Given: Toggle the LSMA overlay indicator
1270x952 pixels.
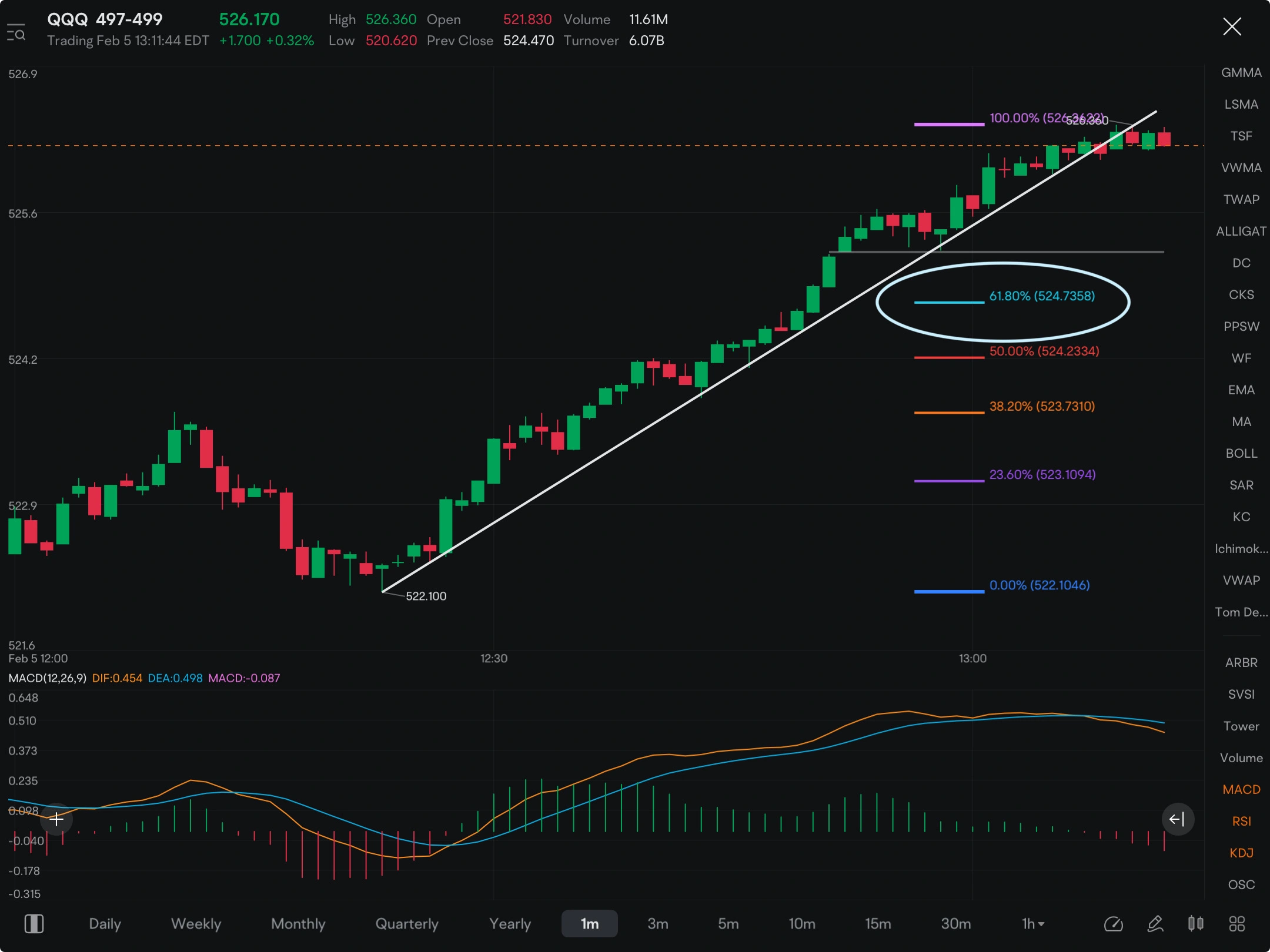Looking at the screenshot, I should click(1241, 105).
